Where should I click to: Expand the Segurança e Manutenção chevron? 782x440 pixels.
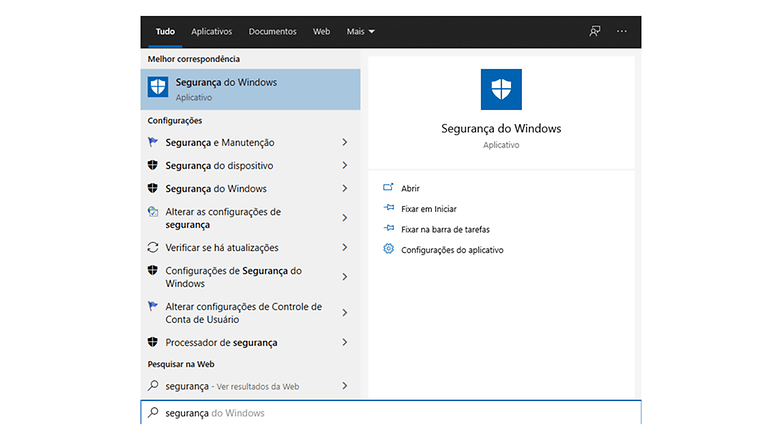click(x=345, y=142)
